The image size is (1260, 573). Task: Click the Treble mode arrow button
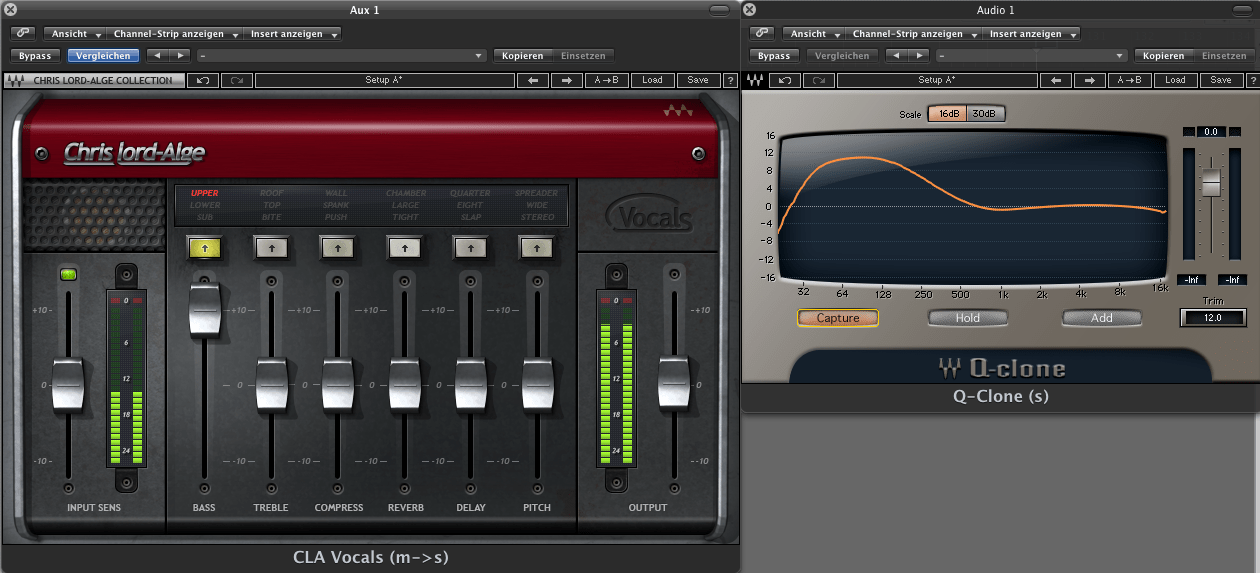(x=271, y=246)
